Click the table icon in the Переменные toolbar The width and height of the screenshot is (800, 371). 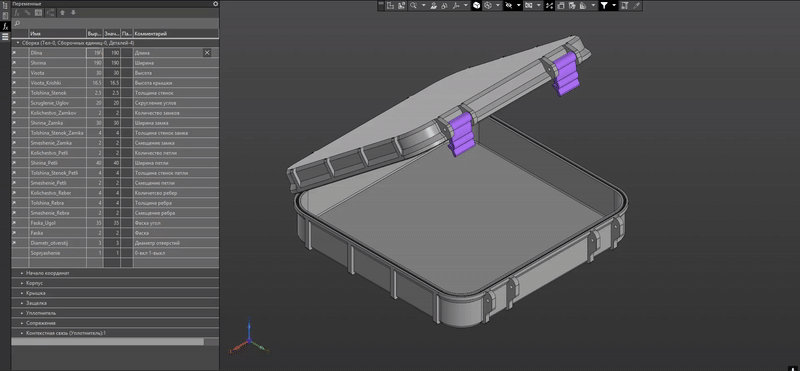(x=38, y=13)
